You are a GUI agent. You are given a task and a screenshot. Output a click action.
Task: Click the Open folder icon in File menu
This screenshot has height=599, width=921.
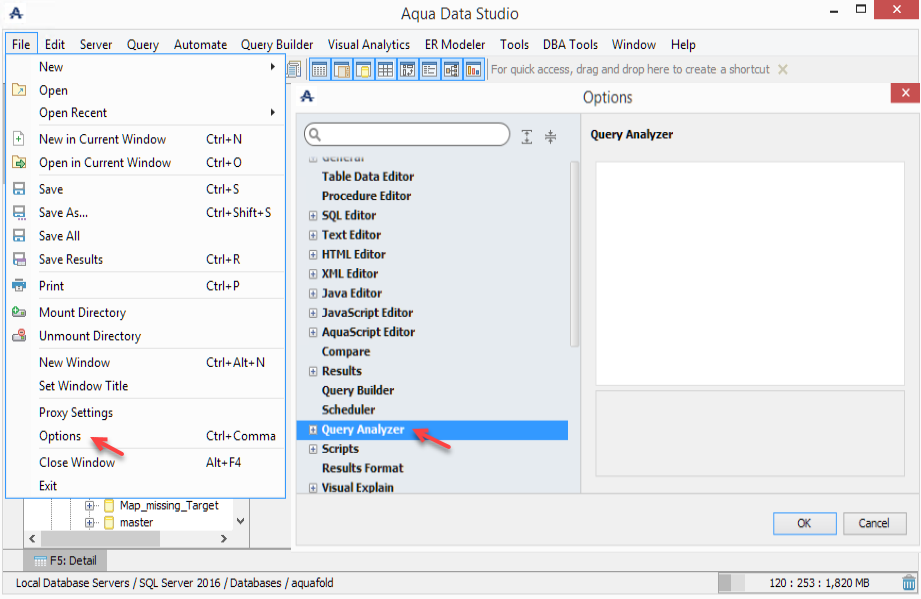coord(19,90)
